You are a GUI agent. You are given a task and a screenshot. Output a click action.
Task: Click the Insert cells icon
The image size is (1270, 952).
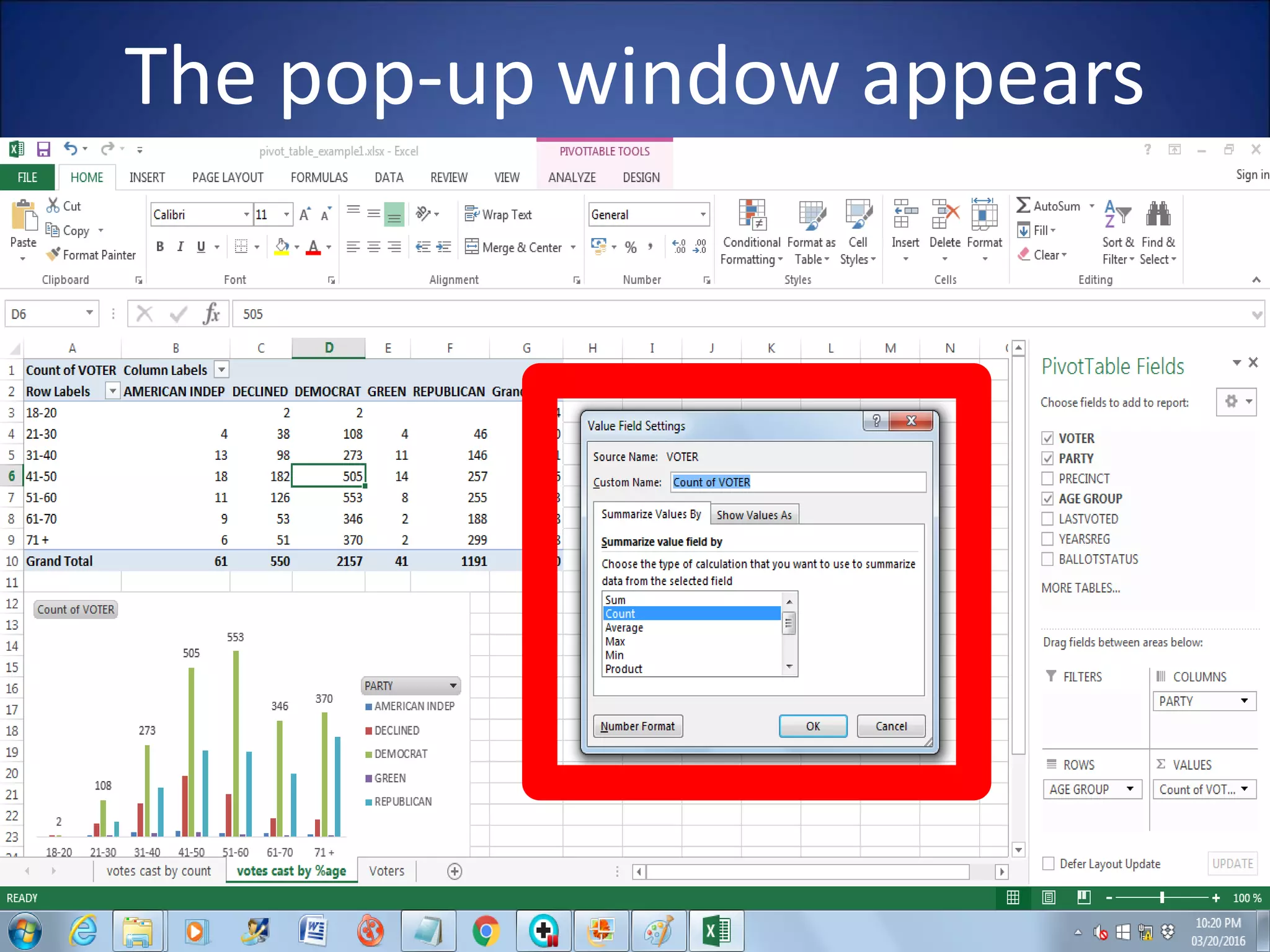point(905,214)
